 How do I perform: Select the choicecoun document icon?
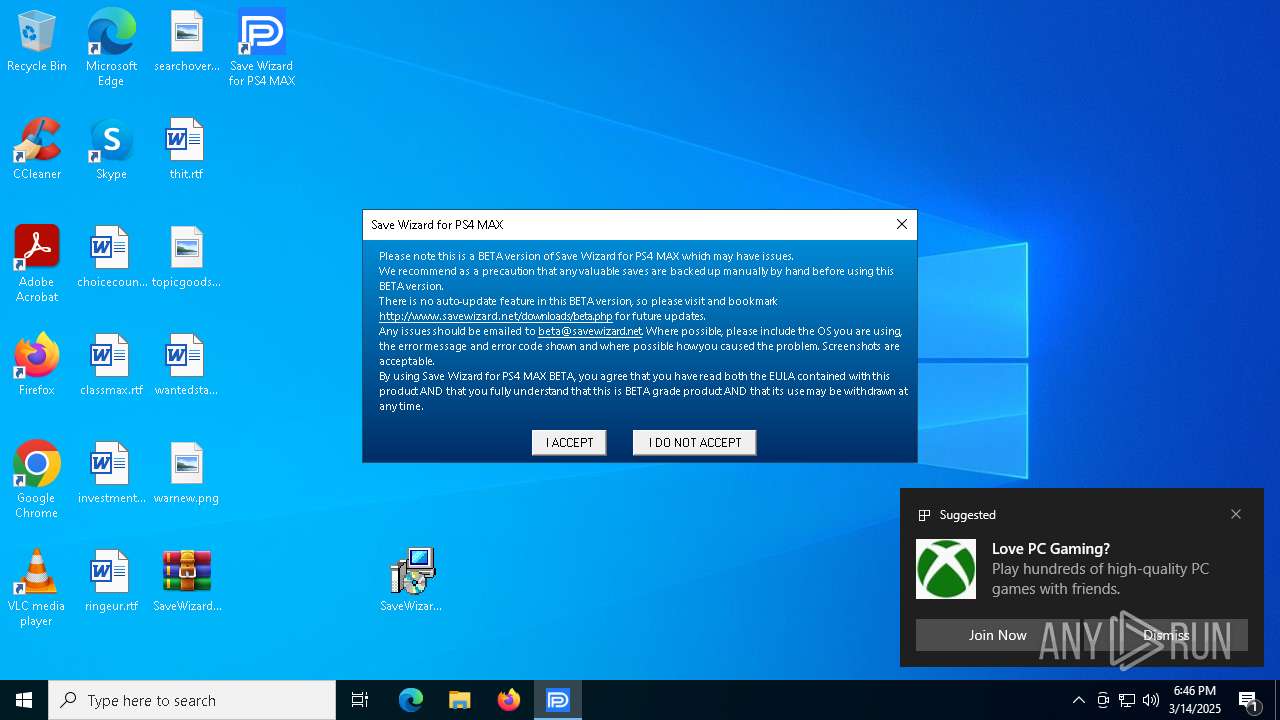tap(111, 258)
